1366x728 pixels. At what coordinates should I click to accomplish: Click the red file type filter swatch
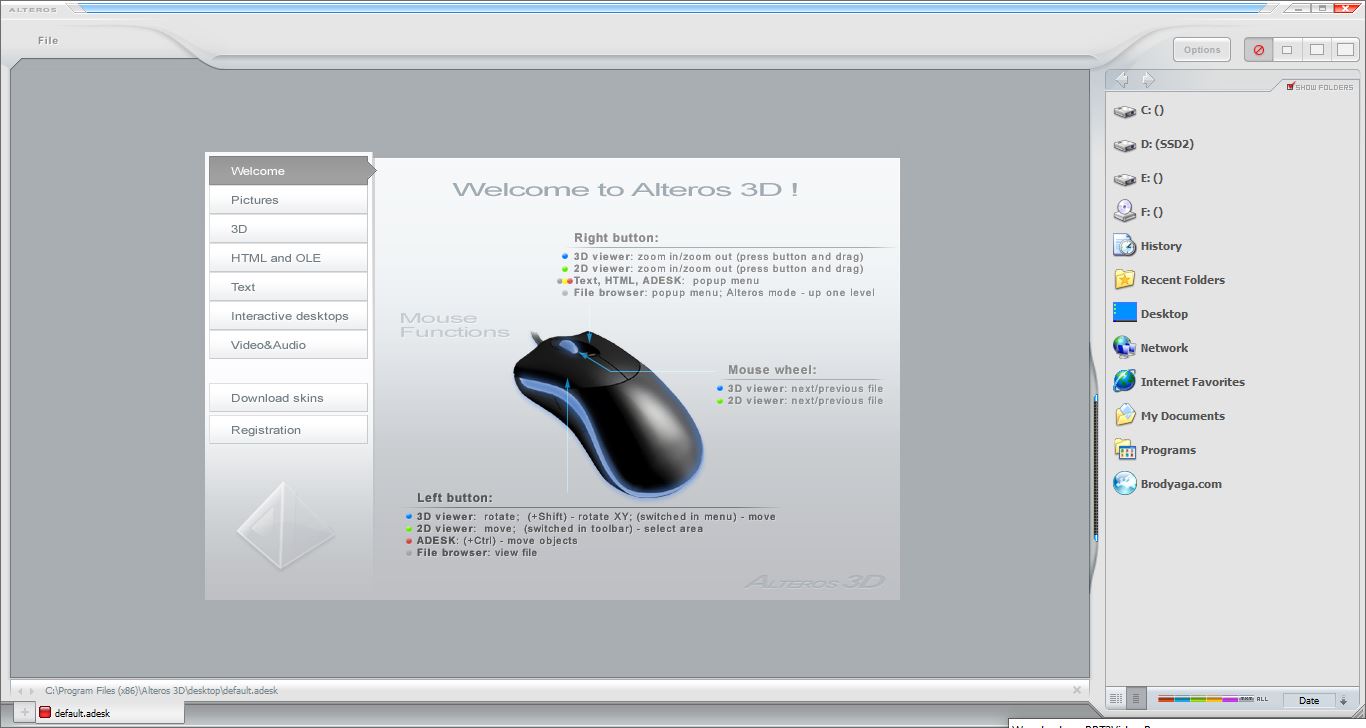coord(1165,699)
